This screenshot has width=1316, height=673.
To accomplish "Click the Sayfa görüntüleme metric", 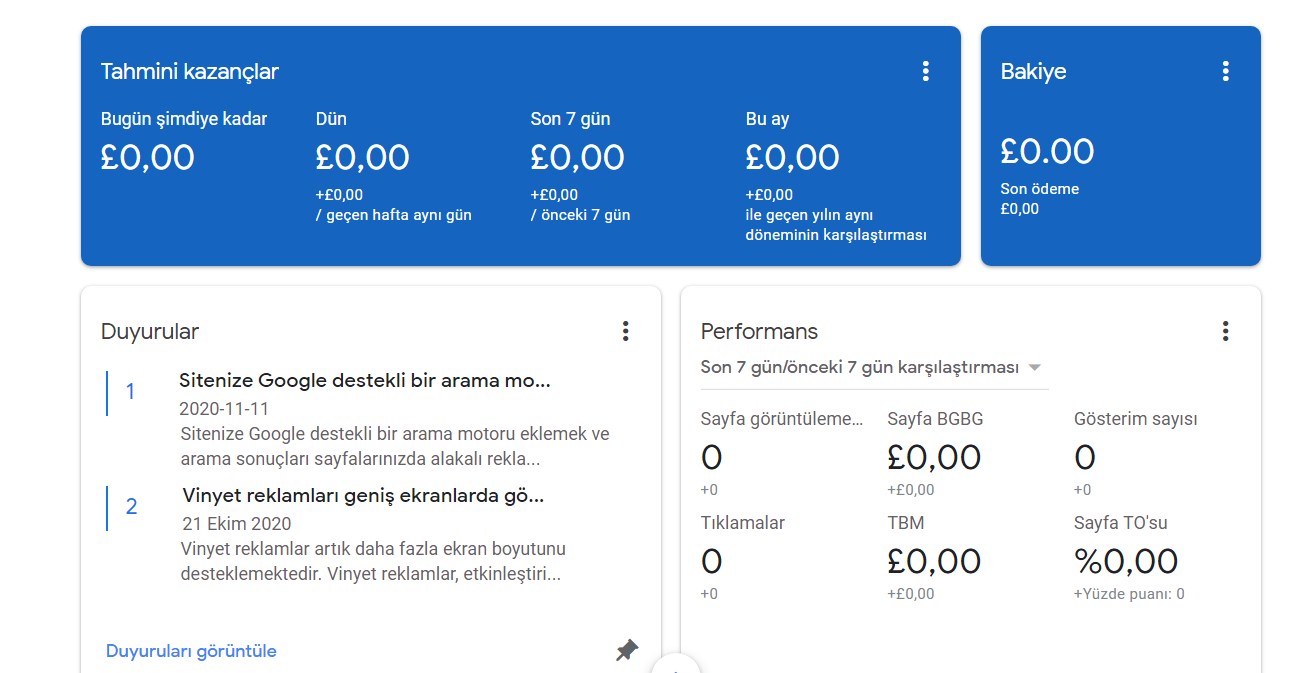I will pyautogui.click(x=781, y=419).
